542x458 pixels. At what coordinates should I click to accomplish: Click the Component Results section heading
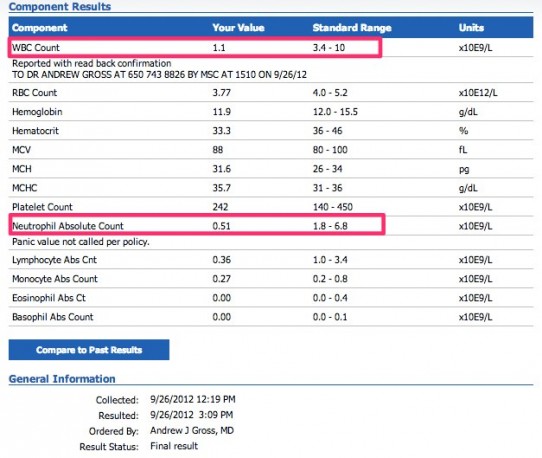60,7
